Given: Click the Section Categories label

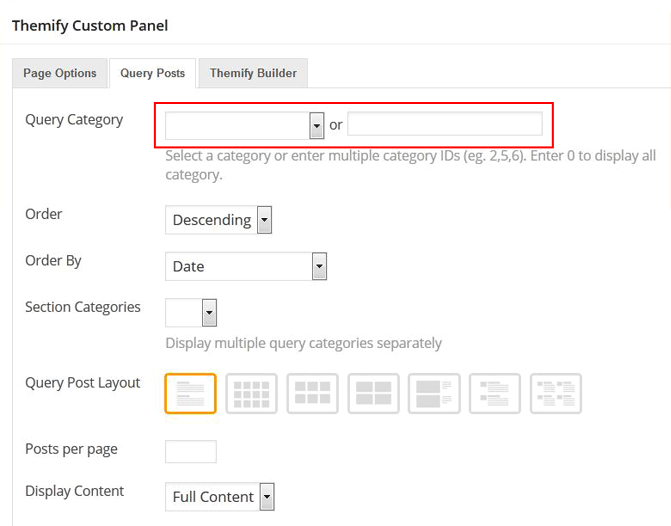Looking at the screenshot, I should (x=83, y=307).
